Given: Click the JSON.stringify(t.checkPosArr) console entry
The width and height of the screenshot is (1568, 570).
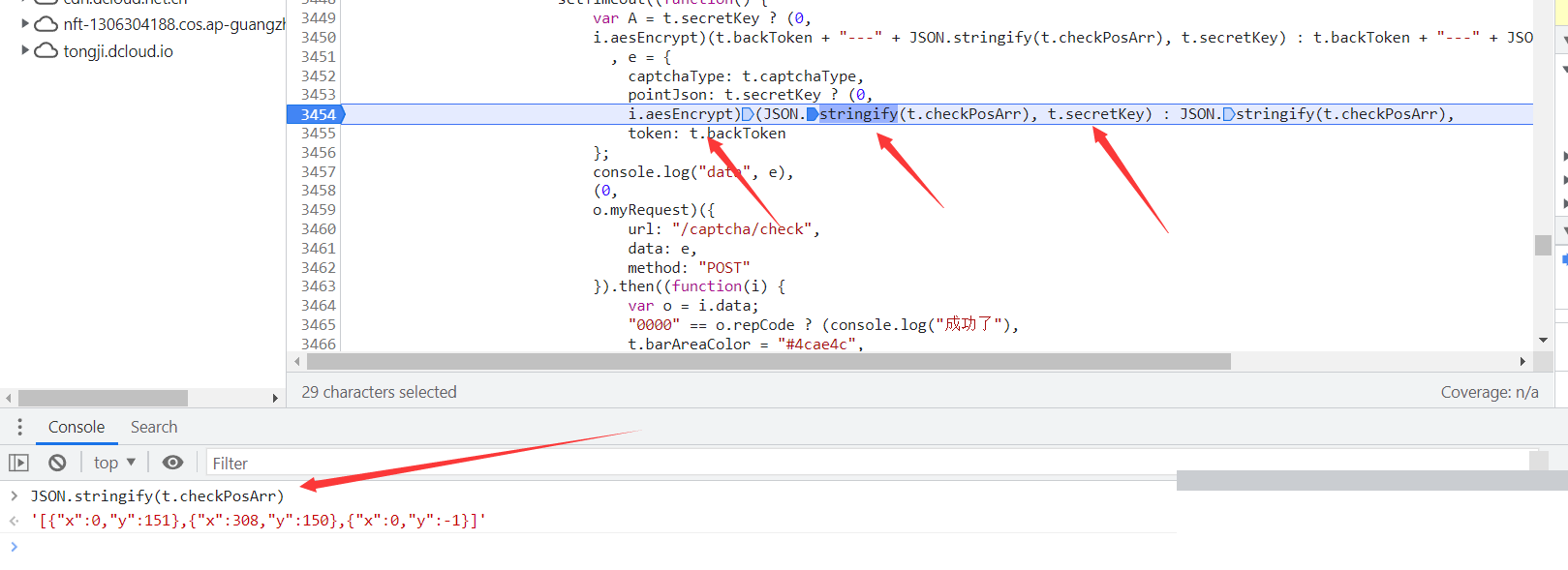Looking at the screenshot, I should [157, 495].
